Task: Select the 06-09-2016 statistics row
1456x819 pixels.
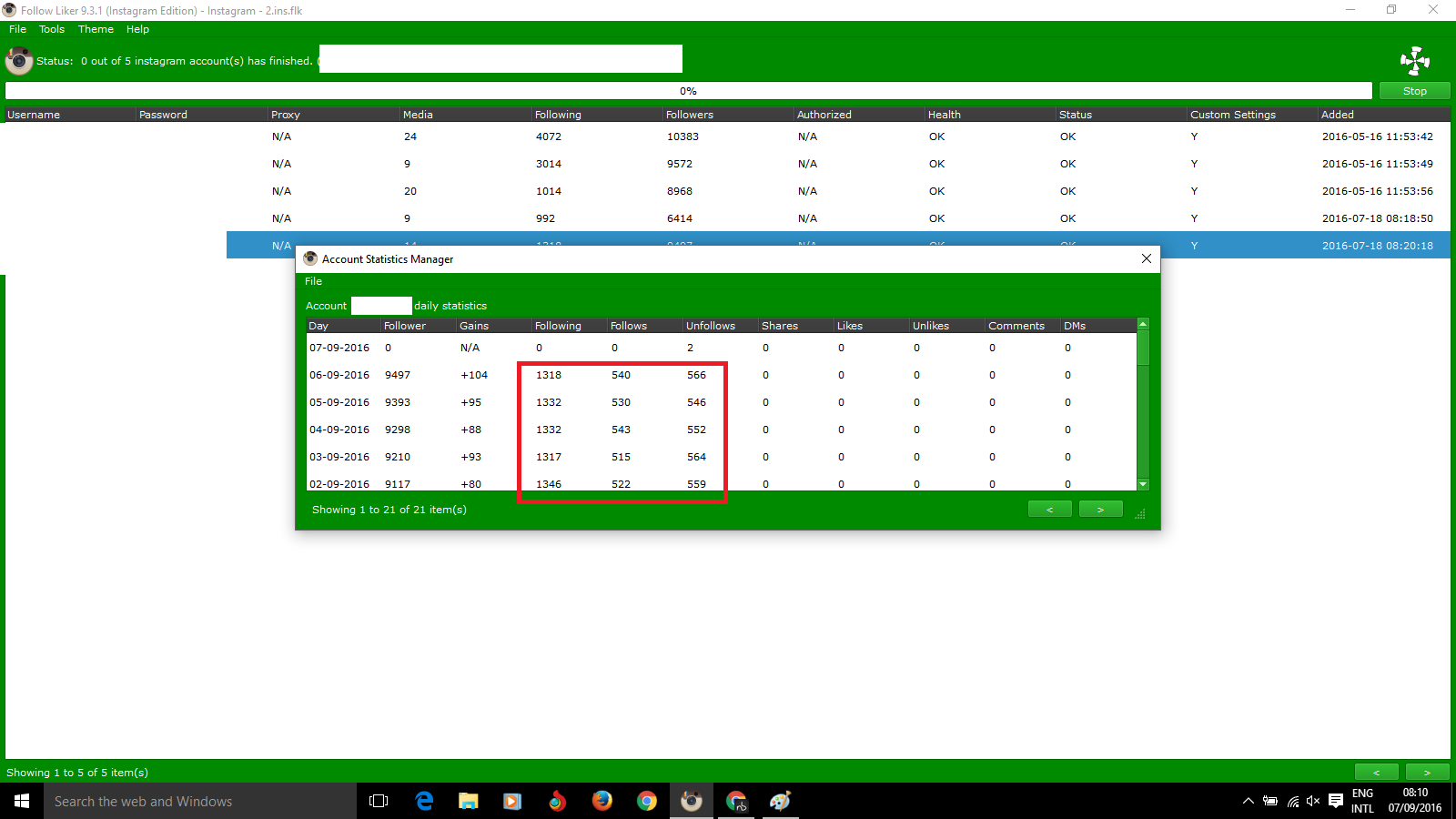Action: point(722,375)
